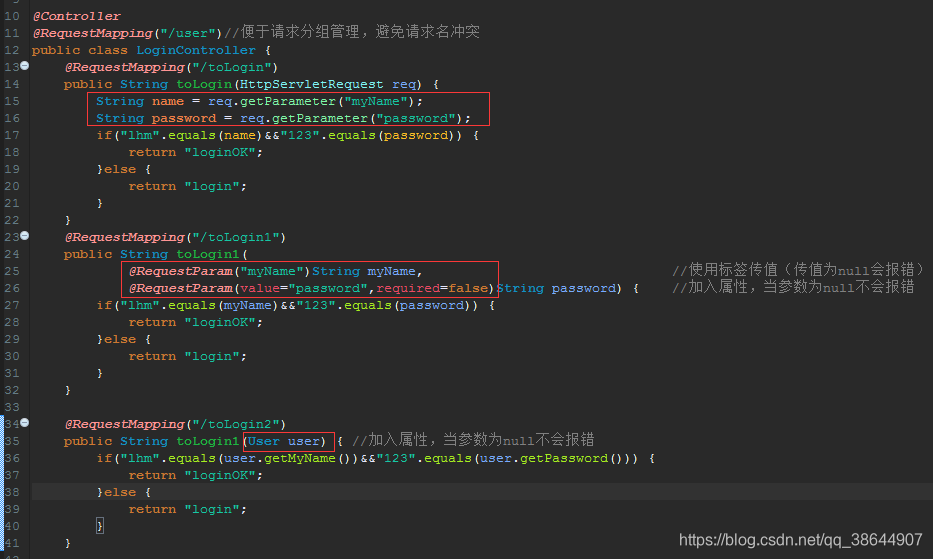Click the comment on line 25 about null error
This screenshot has width=933, height=559.
(x=799, y=270)
